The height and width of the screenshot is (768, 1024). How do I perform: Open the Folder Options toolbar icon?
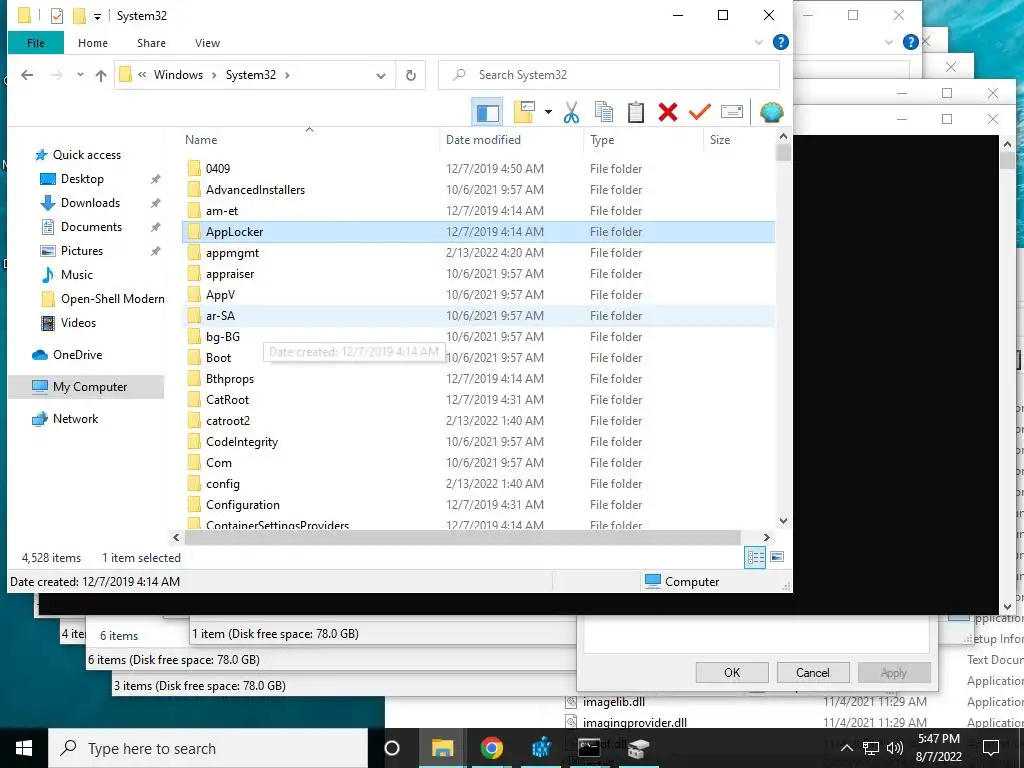(524, 112)
